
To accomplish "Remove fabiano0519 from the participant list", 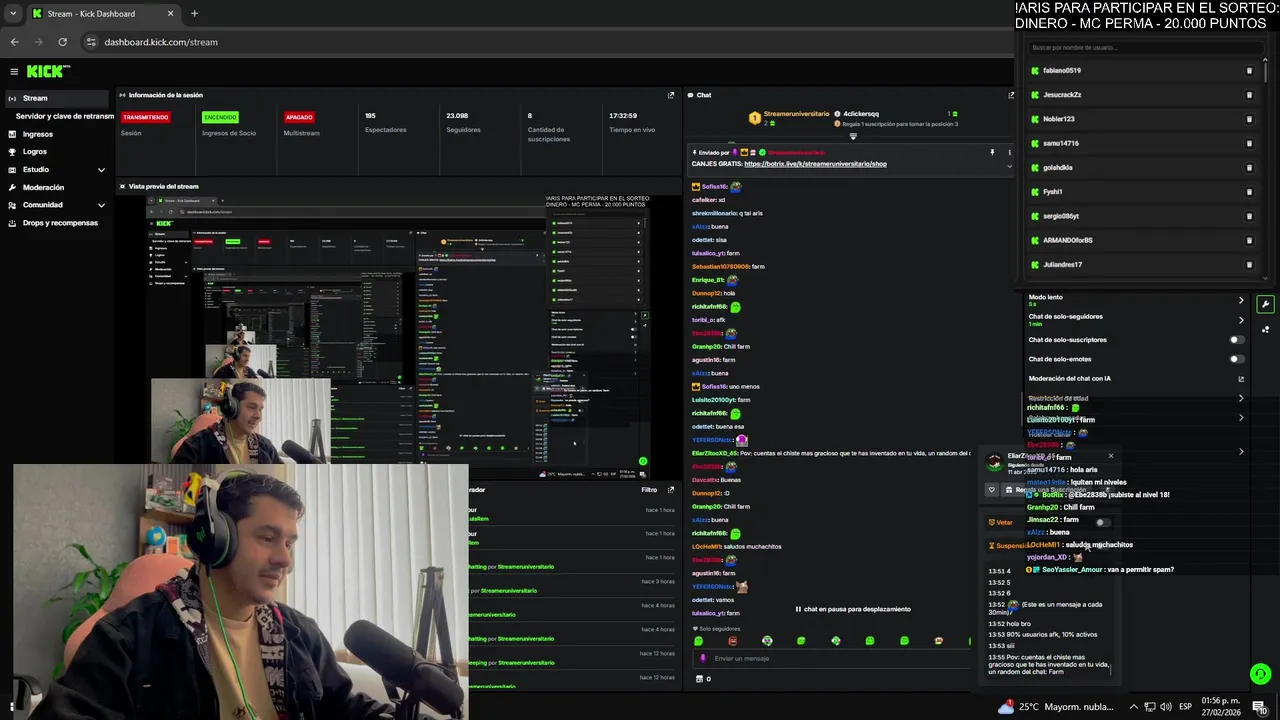I will (x=1249, y=71).
